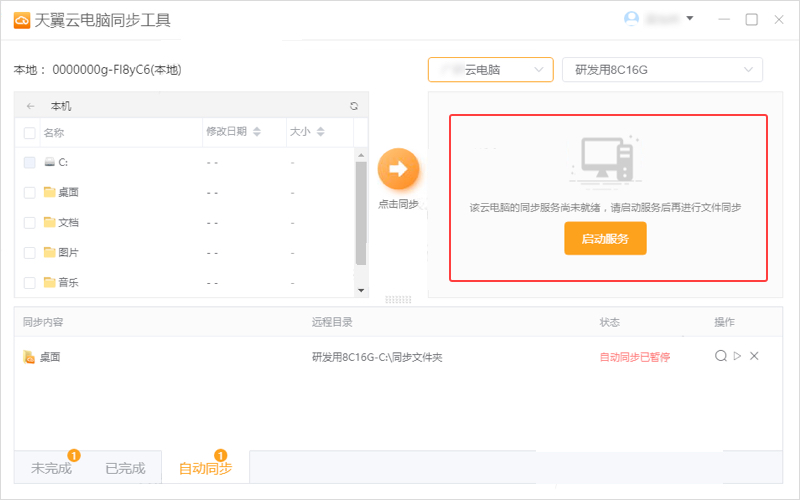Click the 图片 folder name
The width and height of the screenshot is (800, 500).
pyautogui.click(x=68, y=253)
